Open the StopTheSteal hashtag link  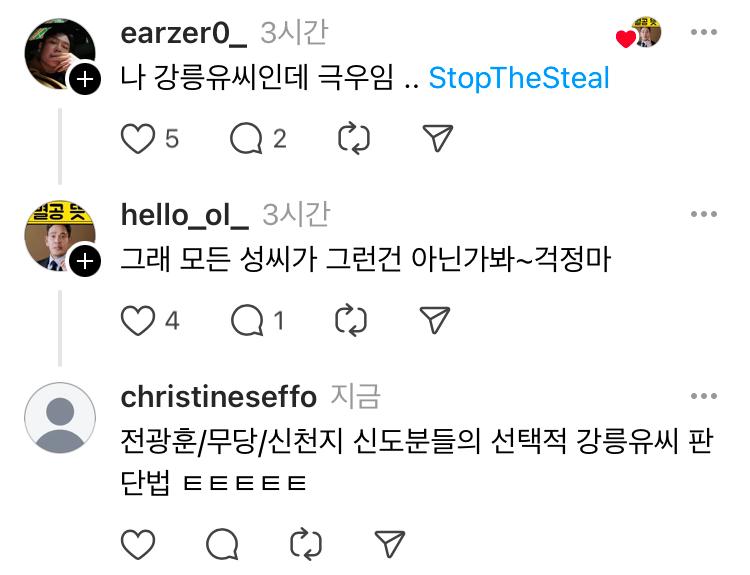pos(519,78)
